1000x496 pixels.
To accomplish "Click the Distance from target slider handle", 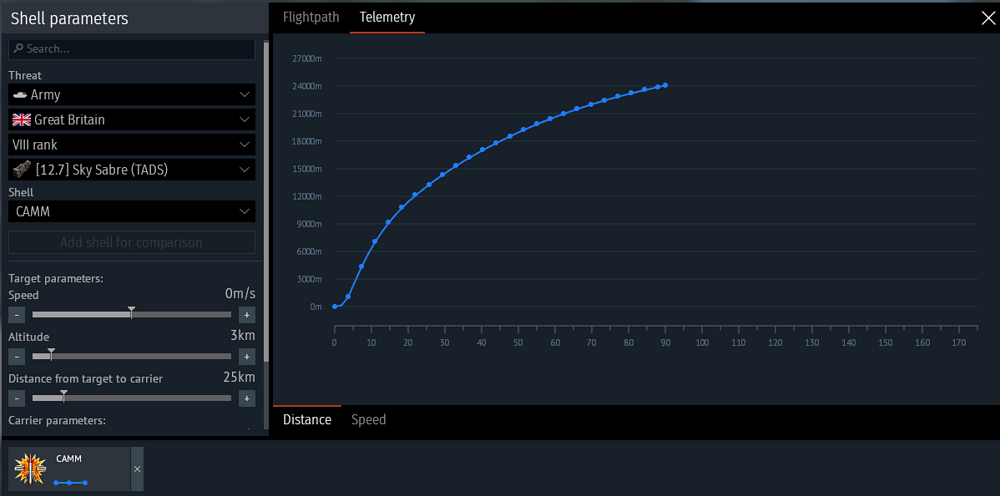I will tap(64, 395).
